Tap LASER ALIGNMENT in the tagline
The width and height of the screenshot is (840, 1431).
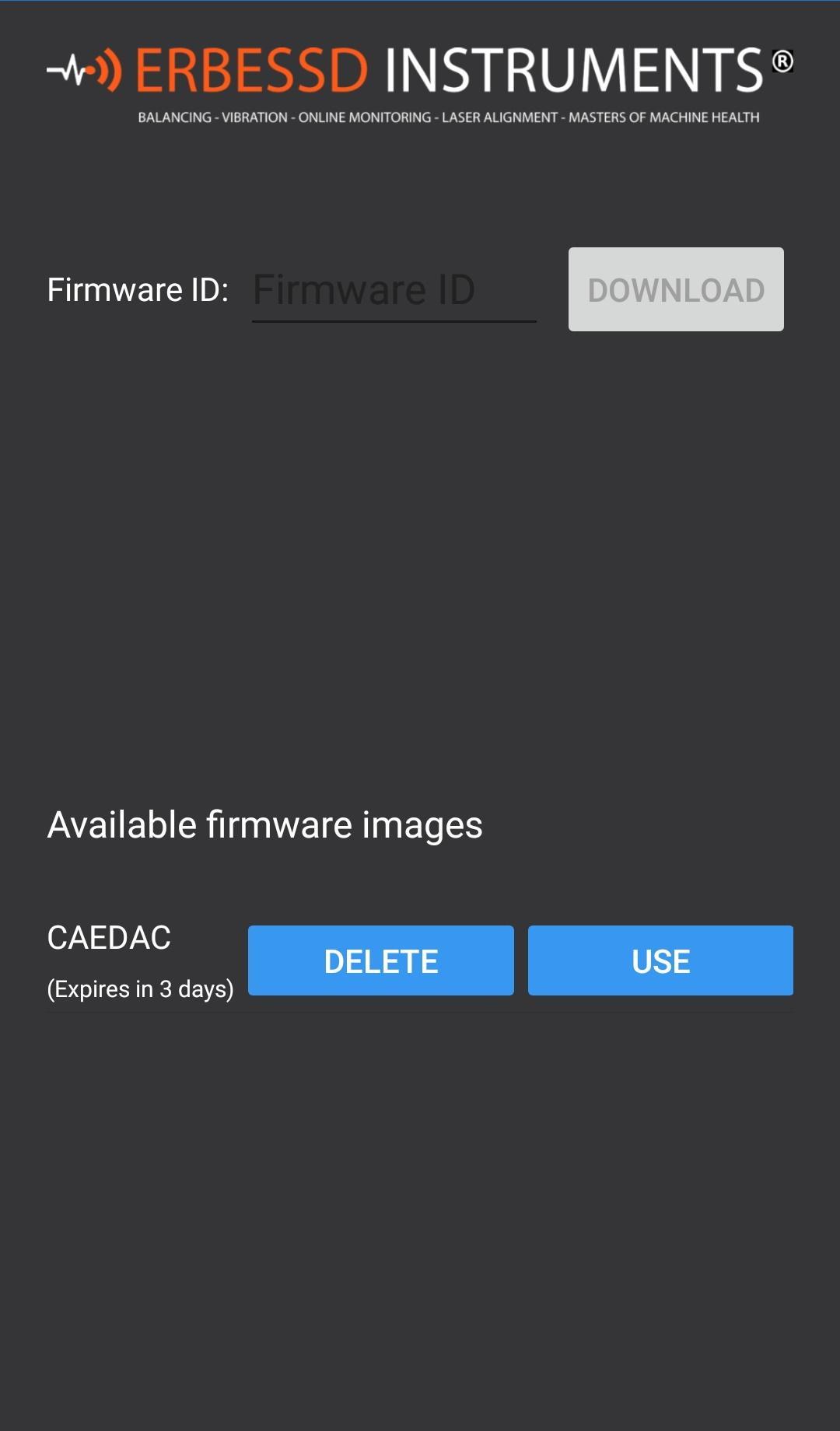499,117
